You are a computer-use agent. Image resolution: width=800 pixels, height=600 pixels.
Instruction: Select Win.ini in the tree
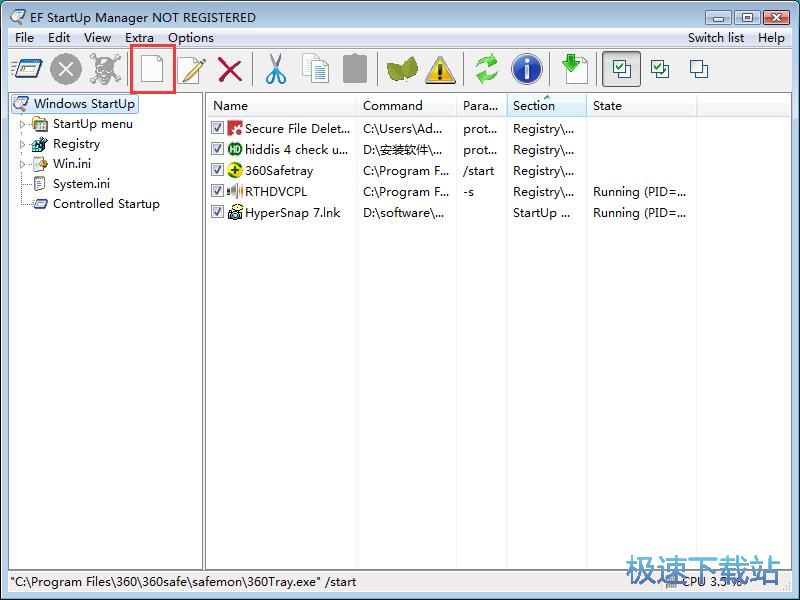[71, 164]
